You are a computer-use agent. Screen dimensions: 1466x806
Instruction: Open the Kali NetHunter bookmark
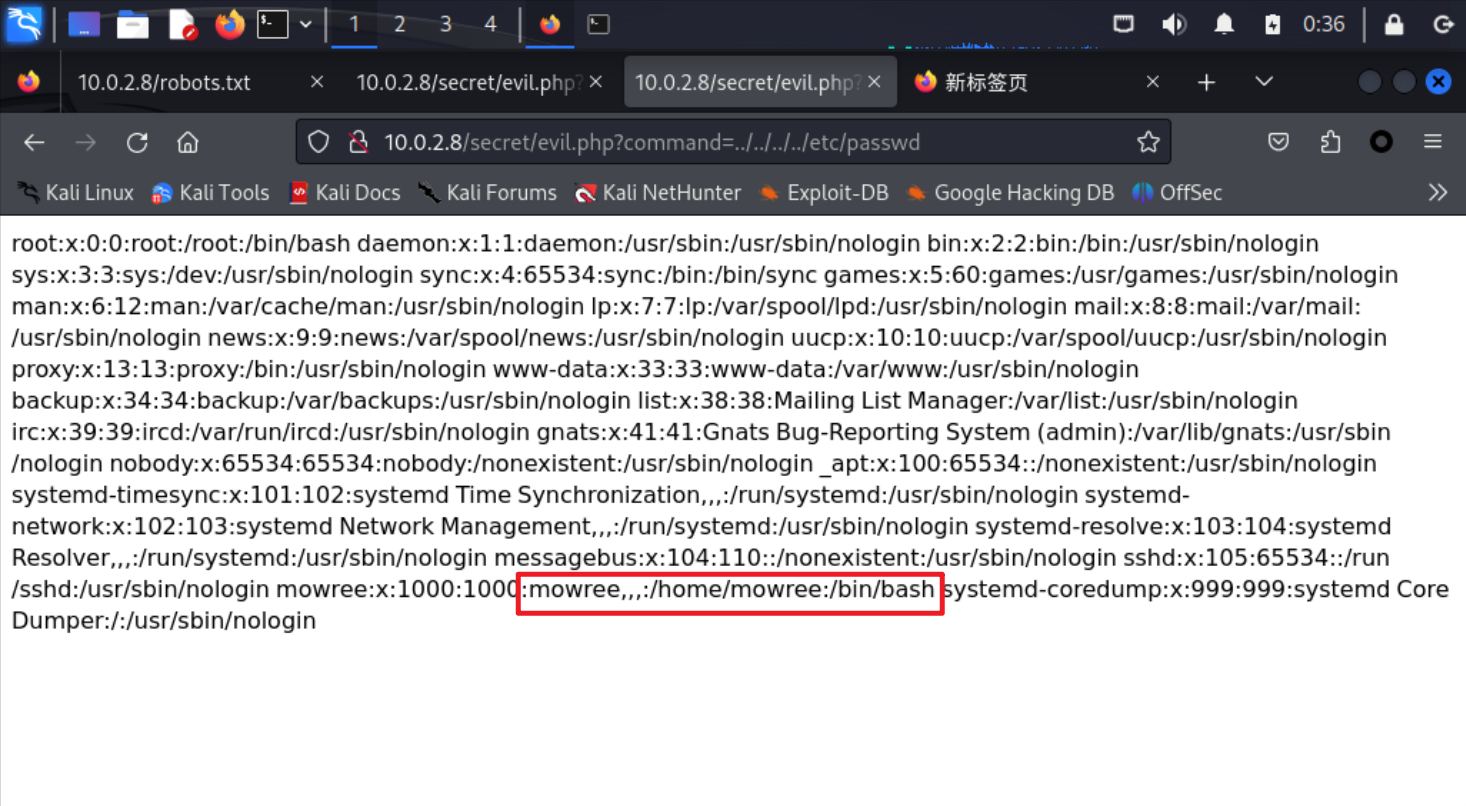(x=658, y=192)
